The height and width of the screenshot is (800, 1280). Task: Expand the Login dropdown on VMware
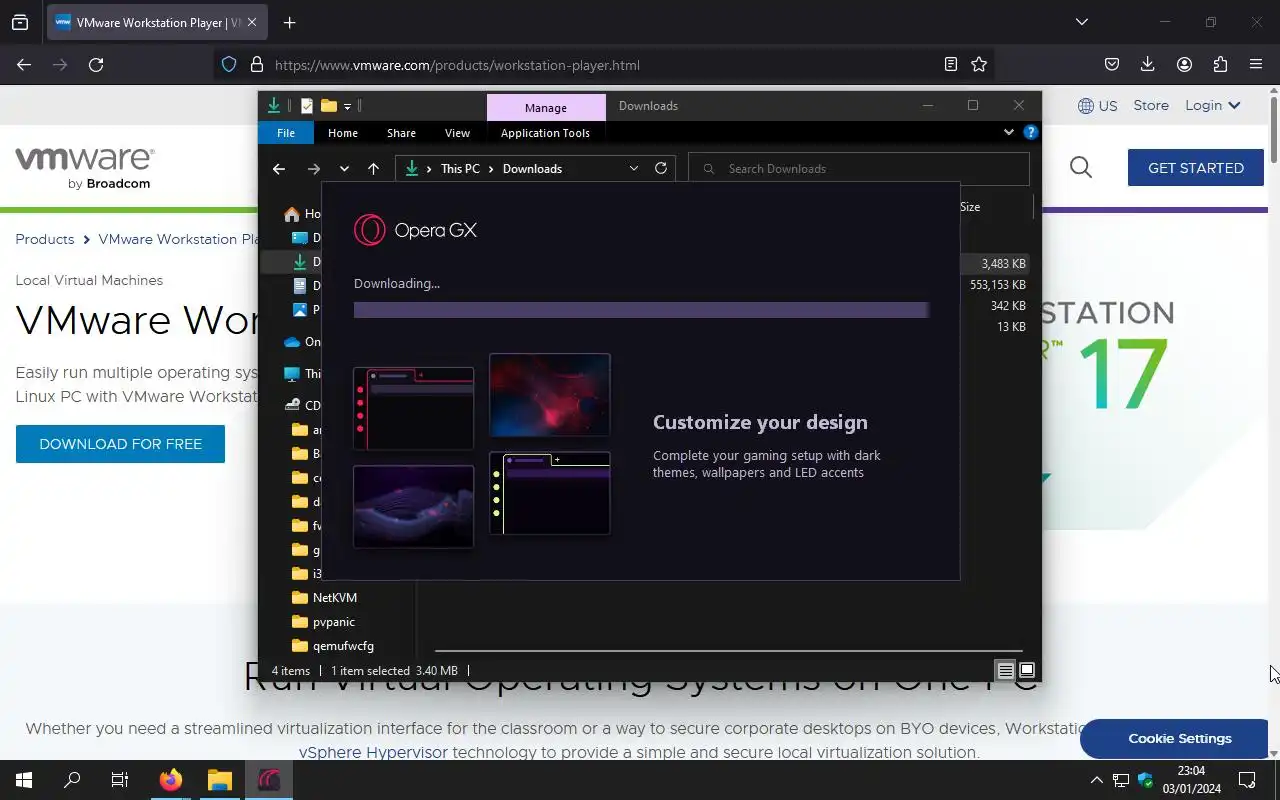(x=1212, y=105)
